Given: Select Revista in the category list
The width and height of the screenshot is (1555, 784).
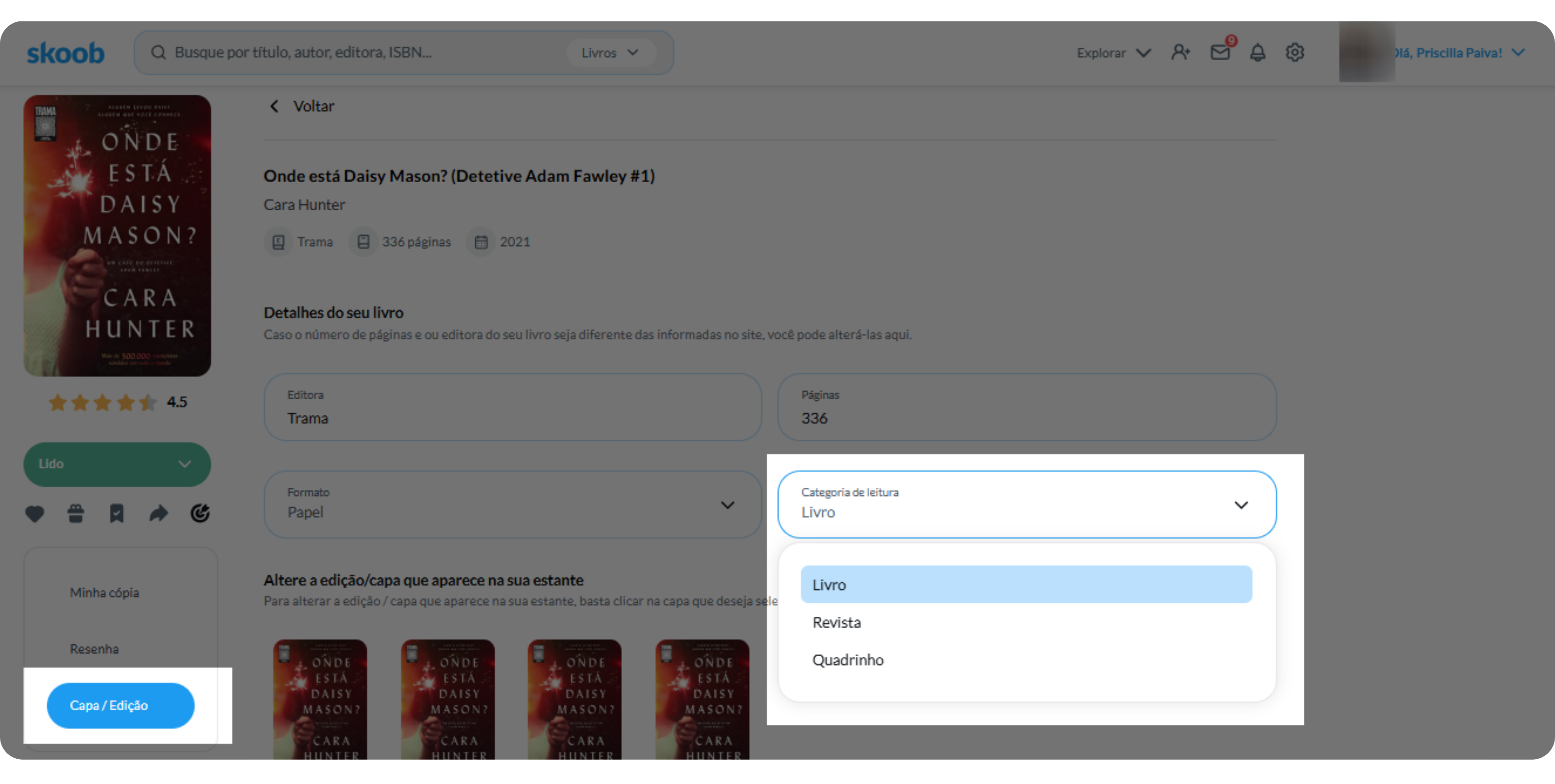Looking at the screenshot, I should 1026,622.
